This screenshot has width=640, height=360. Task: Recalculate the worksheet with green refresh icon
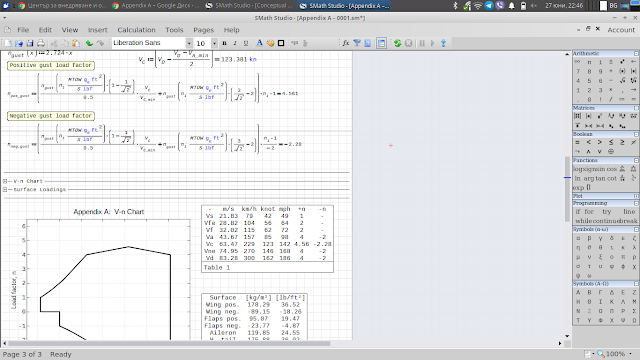click(x=398, y=43)
